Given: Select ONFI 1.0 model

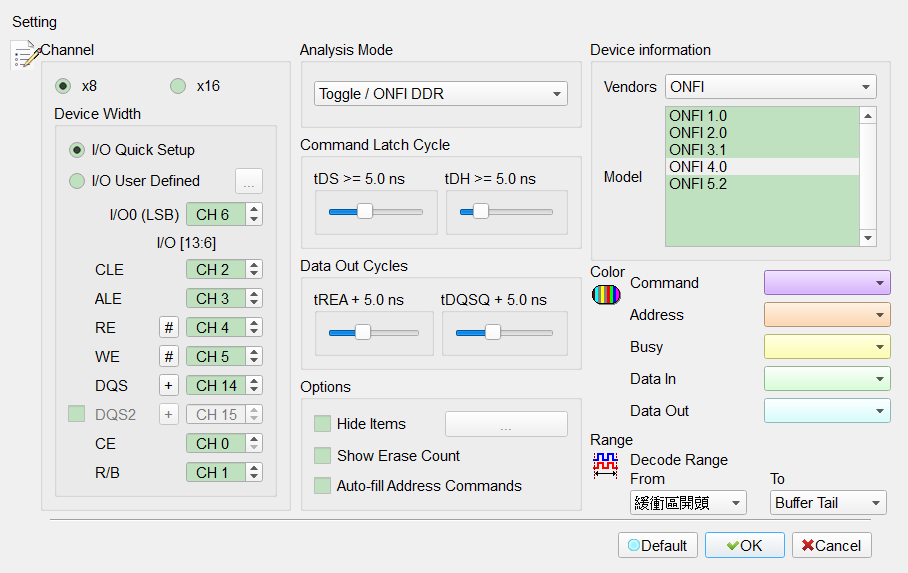Looking at the screenshot, I should [x=762, y=116].
